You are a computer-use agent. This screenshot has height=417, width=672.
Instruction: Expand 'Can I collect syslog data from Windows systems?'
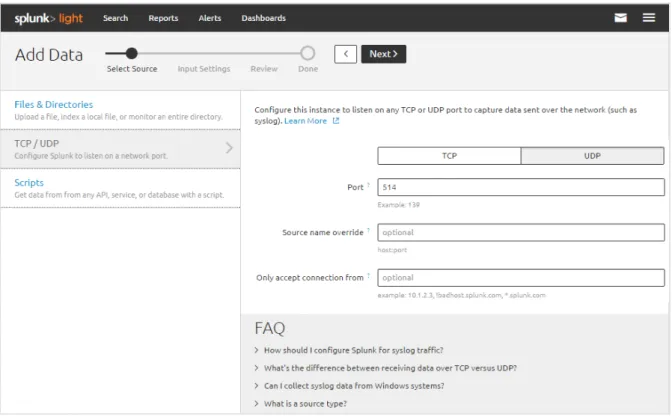tap(349, 386)
